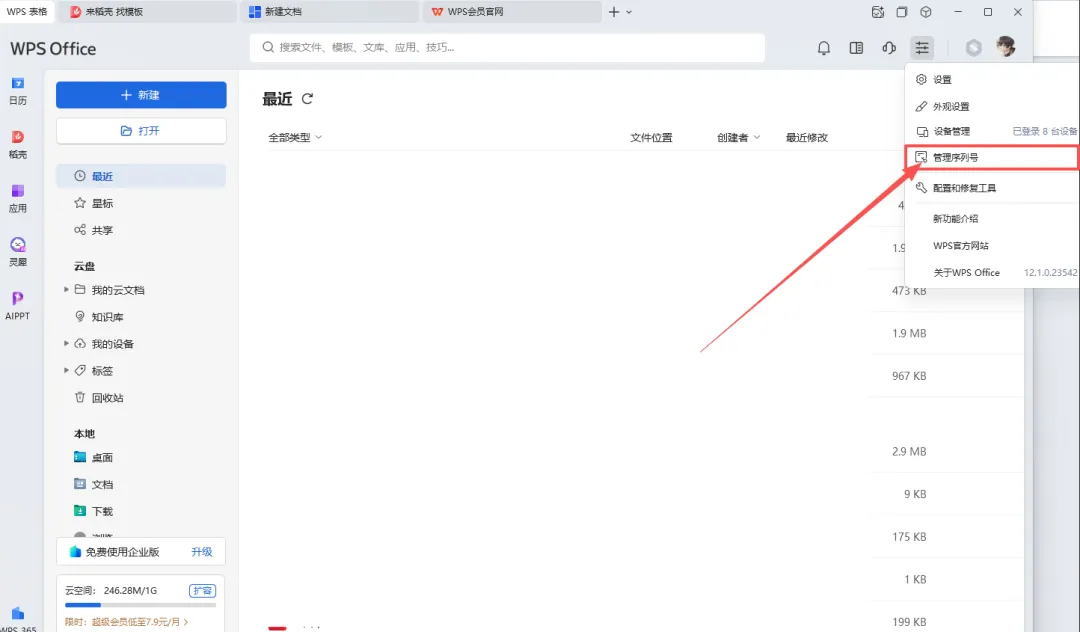Click the hexagon membership badge icon
Image resolution: width=1080 pixels, height=632 pixels.
click(x=973, y=48)
